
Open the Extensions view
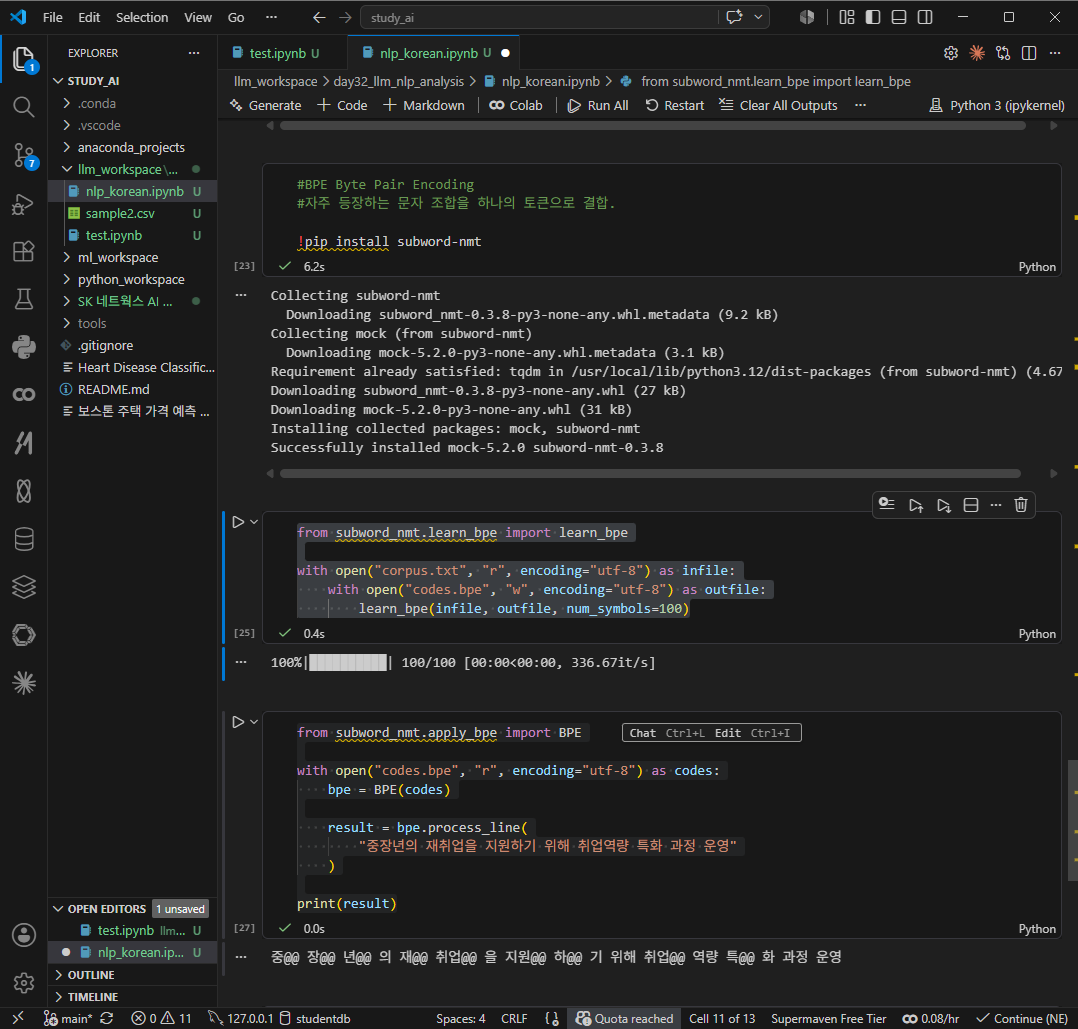(23, 252)
